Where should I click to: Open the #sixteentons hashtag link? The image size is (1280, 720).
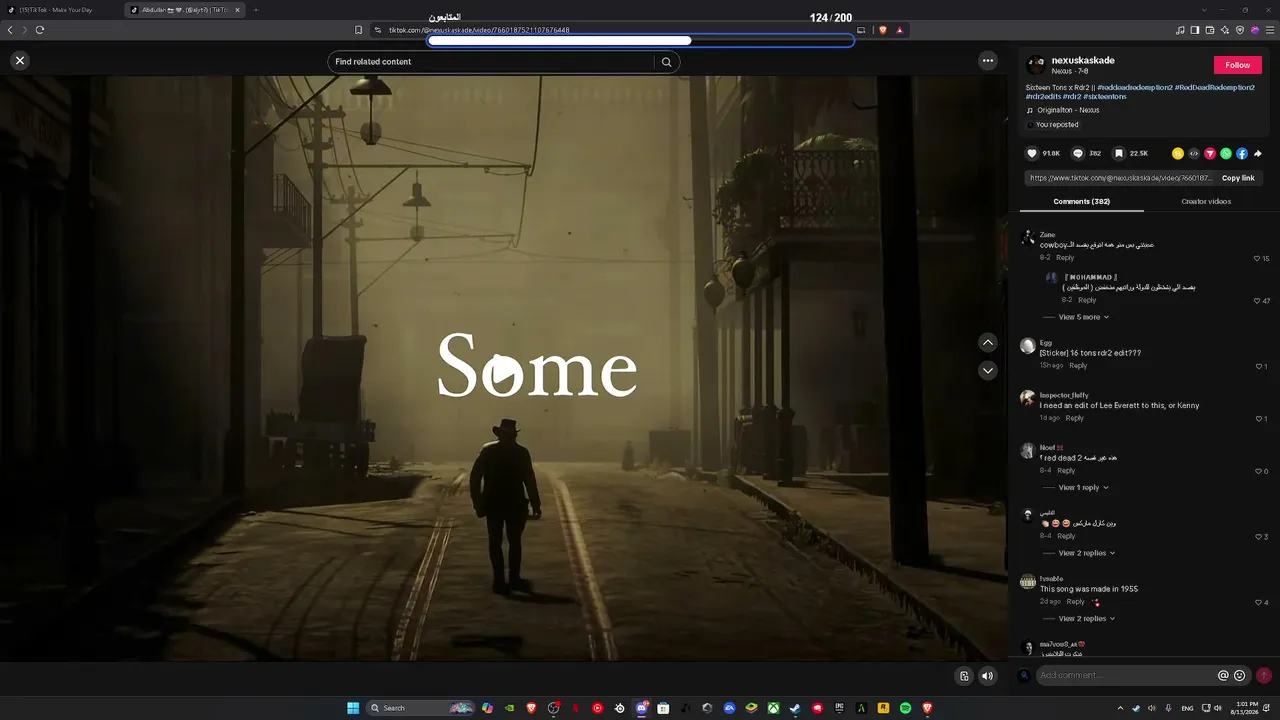tap(1103, 97)
